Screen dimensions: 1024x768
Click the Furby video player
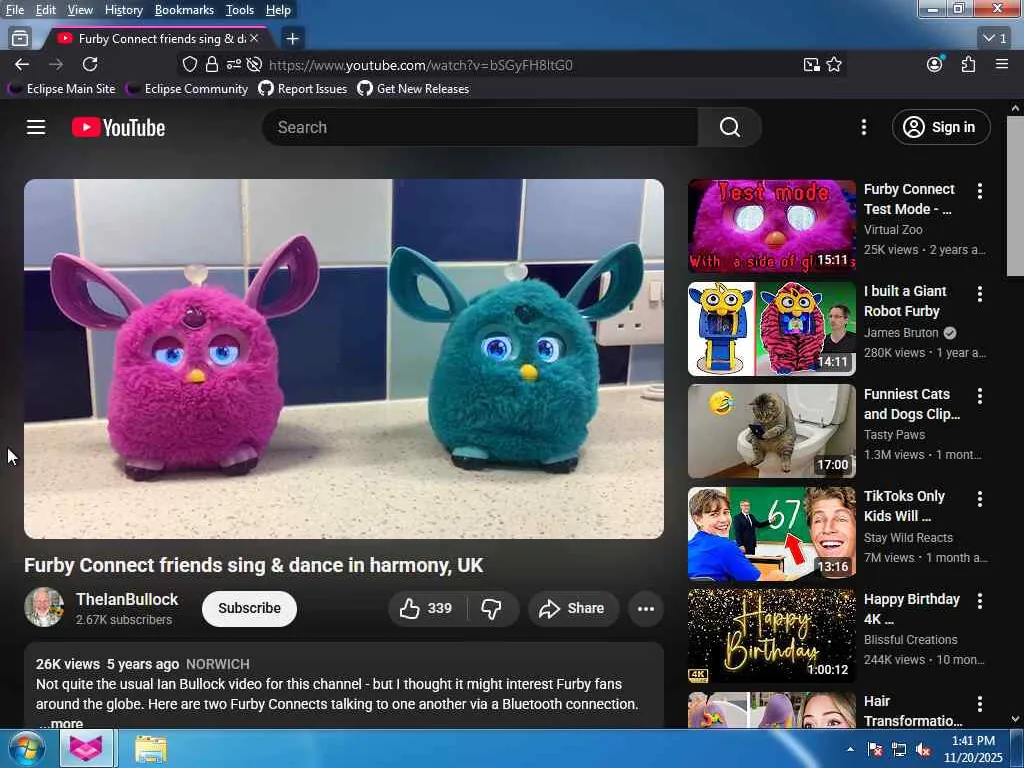344,359
